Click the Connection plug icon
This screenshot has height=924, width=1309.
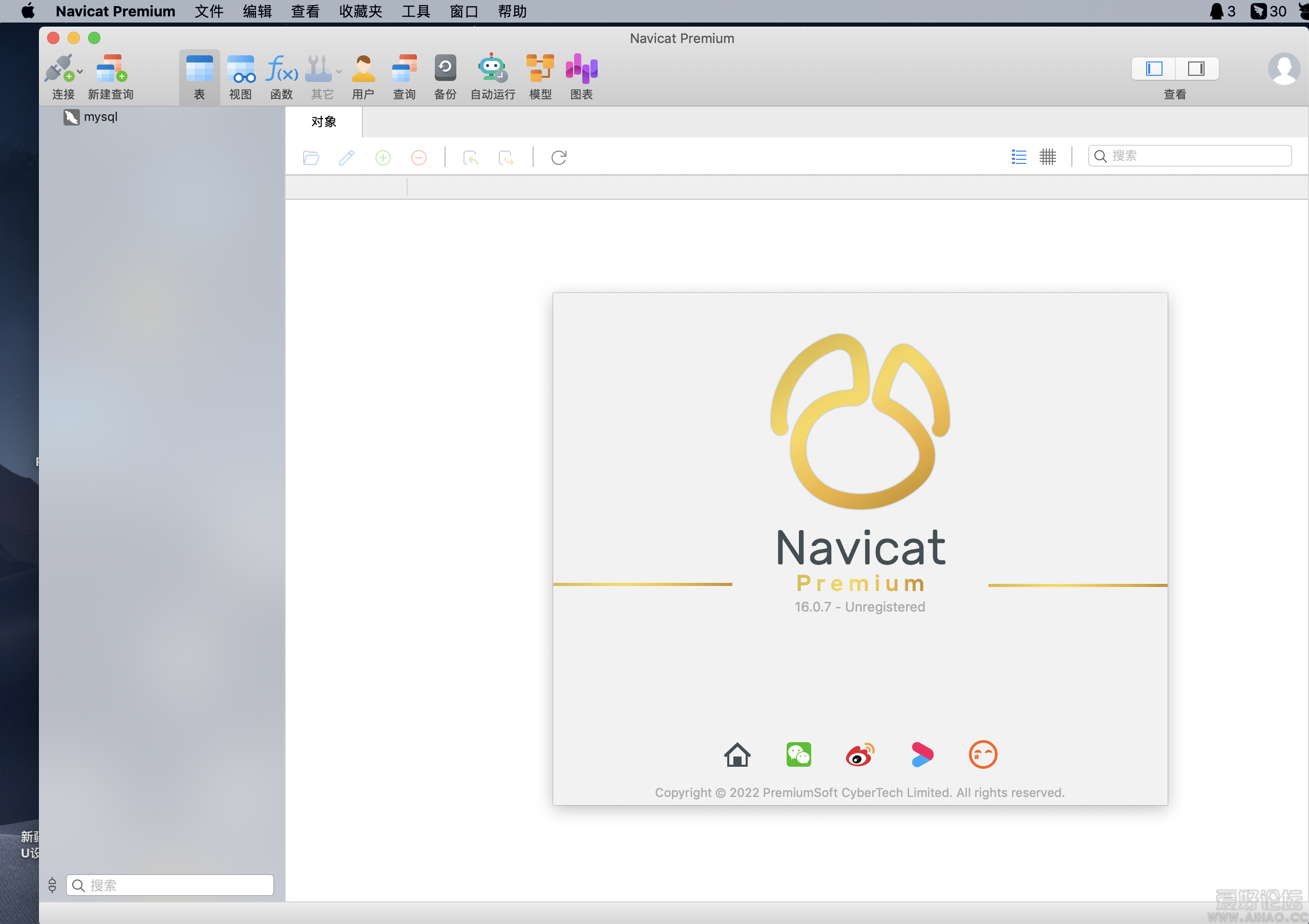pyautogui.click(x=59, y=69)
